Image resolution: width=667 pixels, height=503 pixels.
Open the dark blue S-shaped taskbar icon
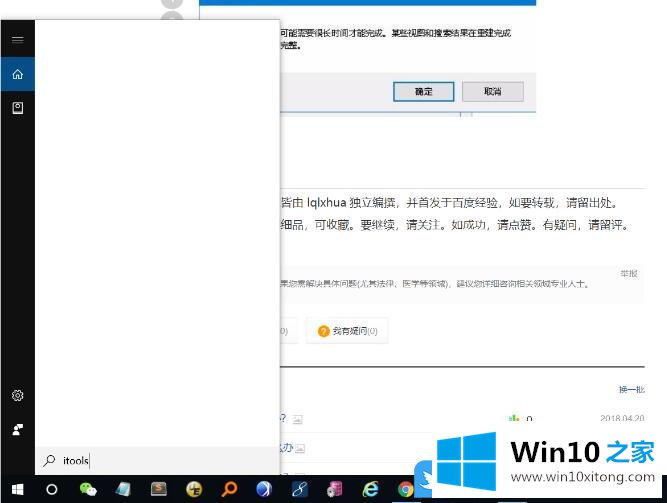(299, 489)
